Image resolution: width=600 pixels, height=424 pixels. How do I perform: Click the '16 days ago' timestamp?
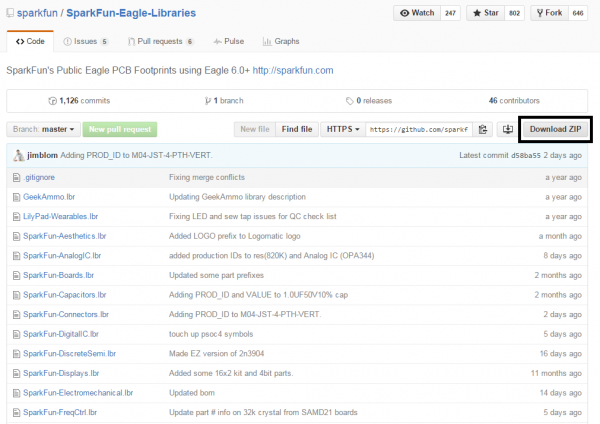pyautogui.click(x=561, y=354)
